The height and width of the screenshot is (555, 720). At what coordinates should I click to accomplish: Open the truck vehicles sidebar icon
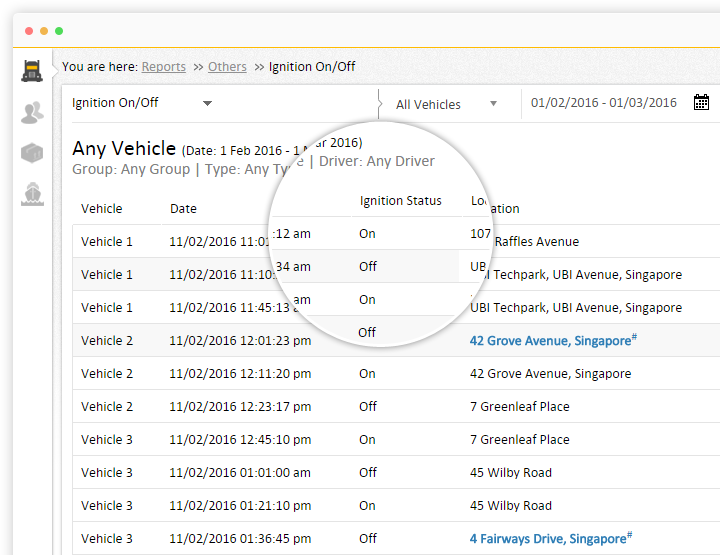coord(32,71)
